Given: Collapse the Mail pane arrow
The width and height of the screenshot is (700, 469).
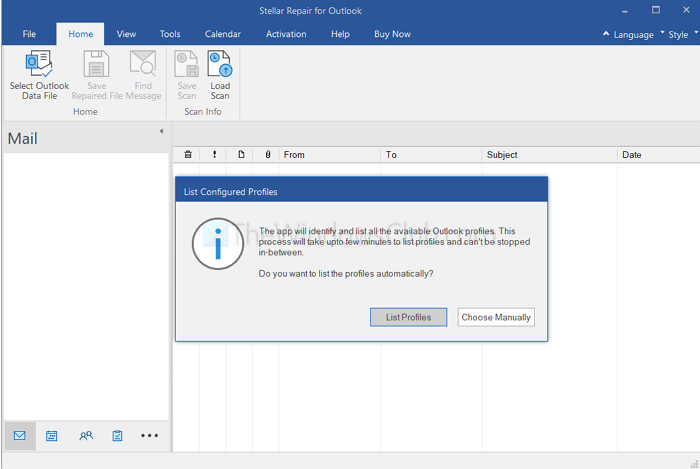Looking at the screenshot, I should click(161, 131).
